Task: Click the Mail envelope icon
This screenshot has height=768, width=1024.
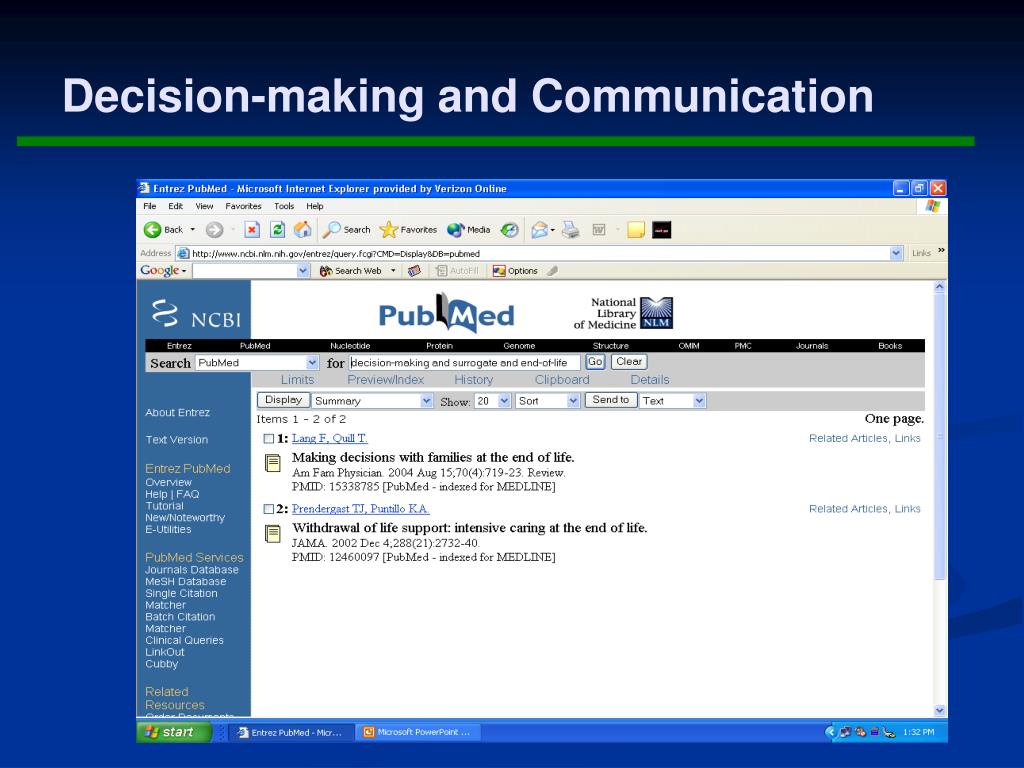Action: tap(539, 230)
